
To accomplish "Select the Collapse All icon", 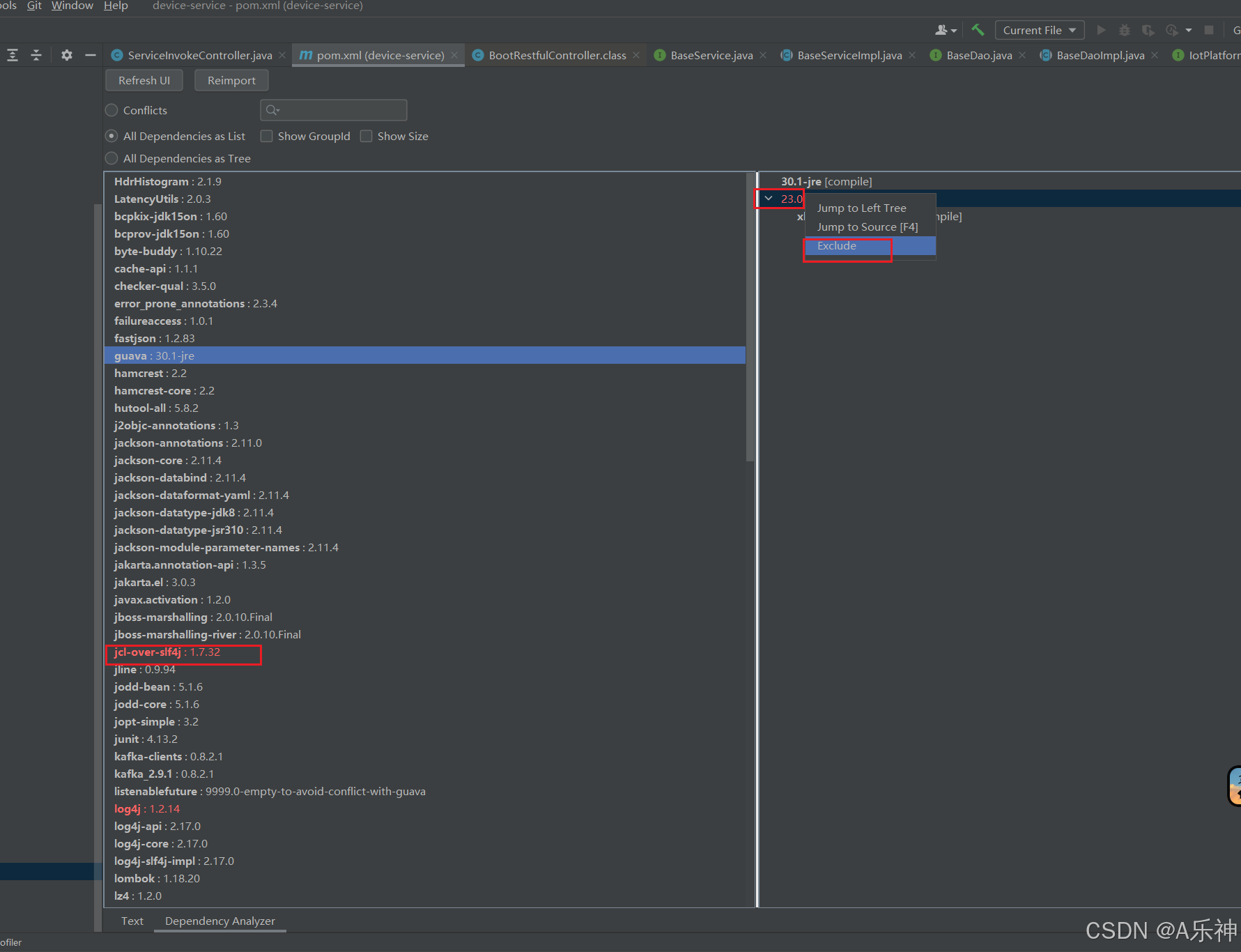I will pyautogui.click(x=36, y=55).
